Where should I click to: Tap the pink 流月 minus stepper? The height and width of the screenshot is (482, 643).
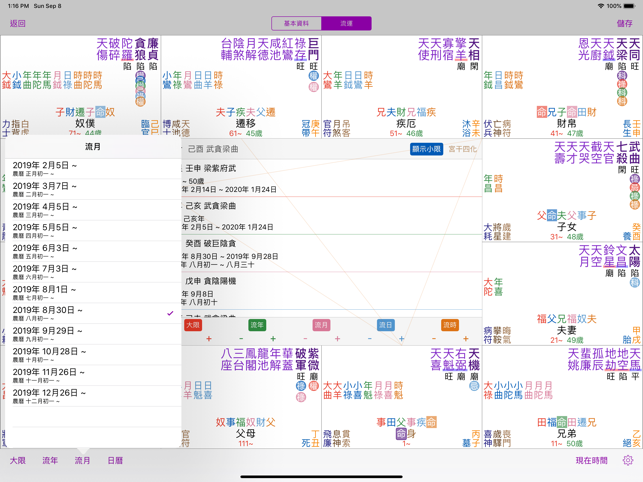[305, 339]
